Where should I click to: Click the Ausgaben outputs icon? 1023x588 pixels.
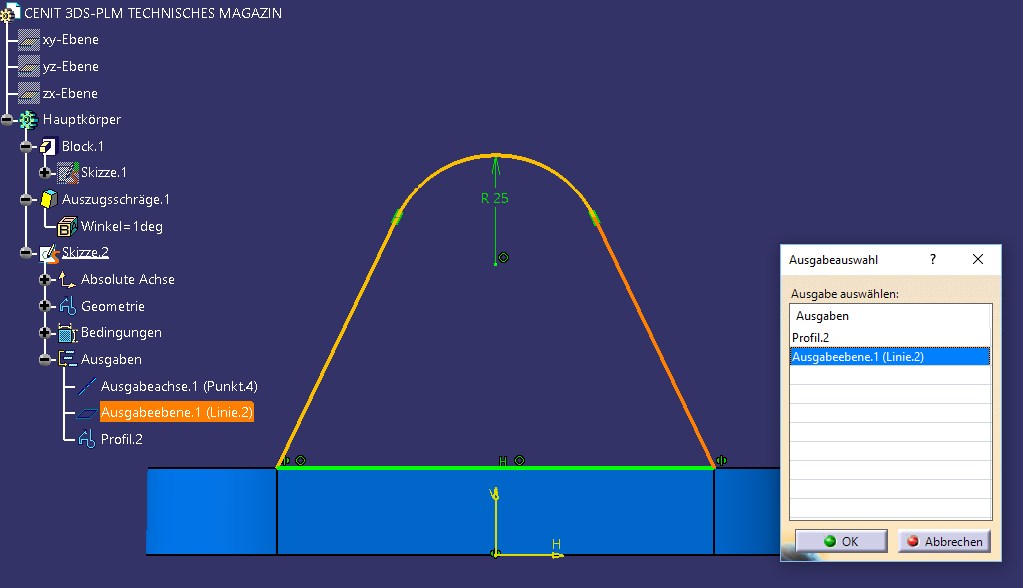(x=67, y=359)
